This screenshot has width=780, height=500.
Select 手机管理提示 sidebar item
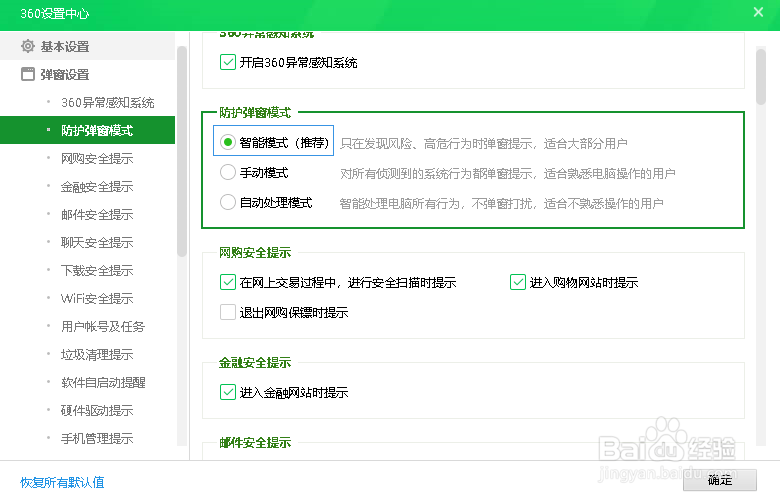[97, 439]
